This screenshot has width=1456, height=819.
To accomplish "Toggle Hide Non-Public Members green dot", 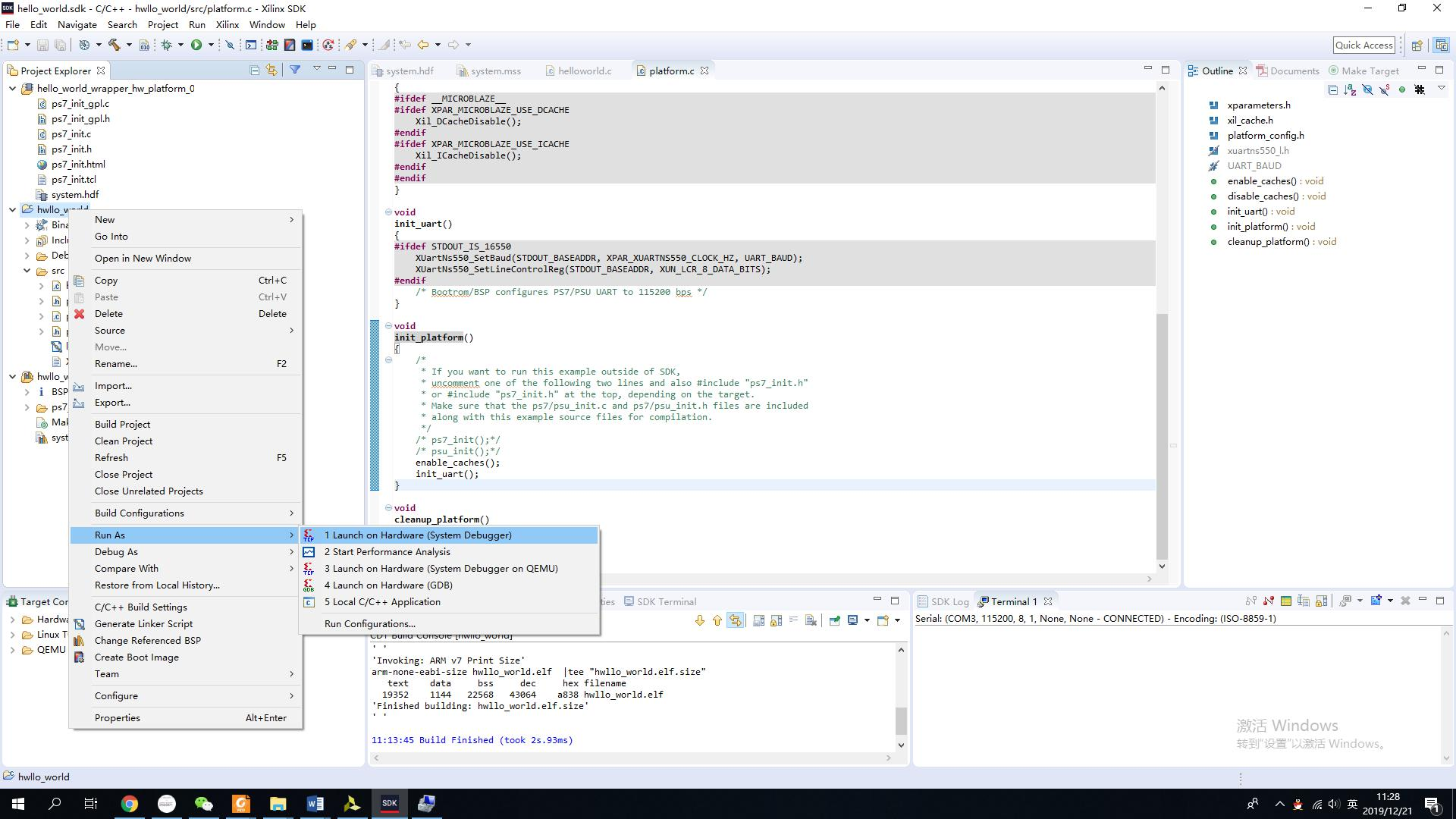I will (x=1402, y=89).
